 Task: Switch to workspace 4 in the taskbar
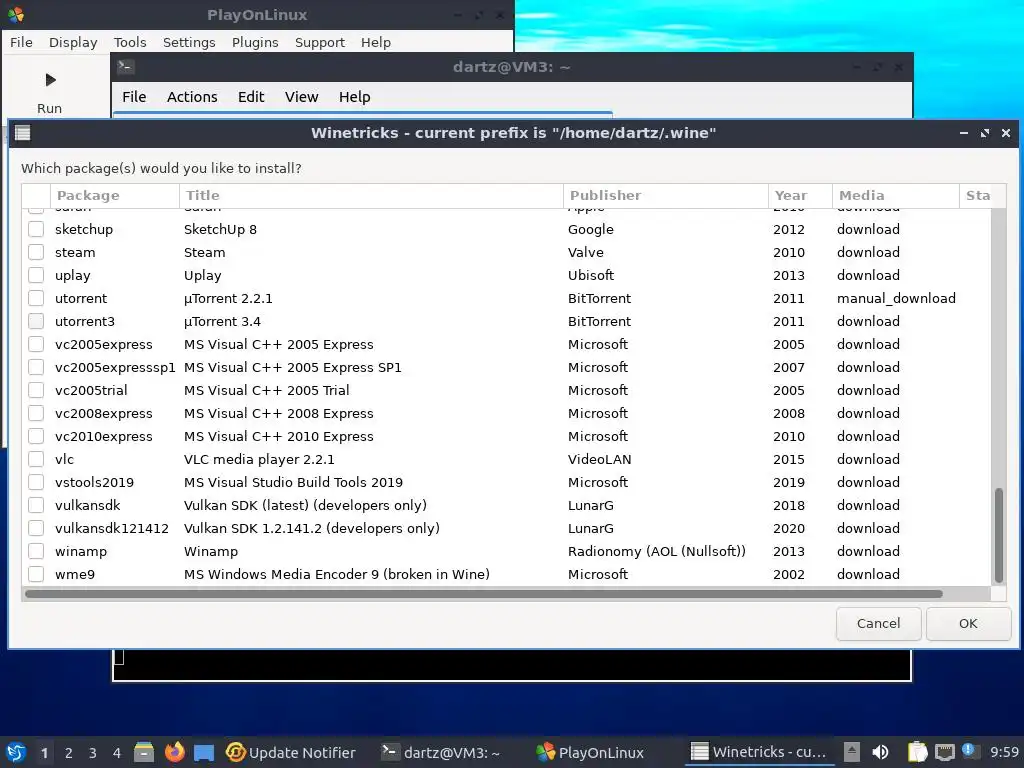(117, 753)
